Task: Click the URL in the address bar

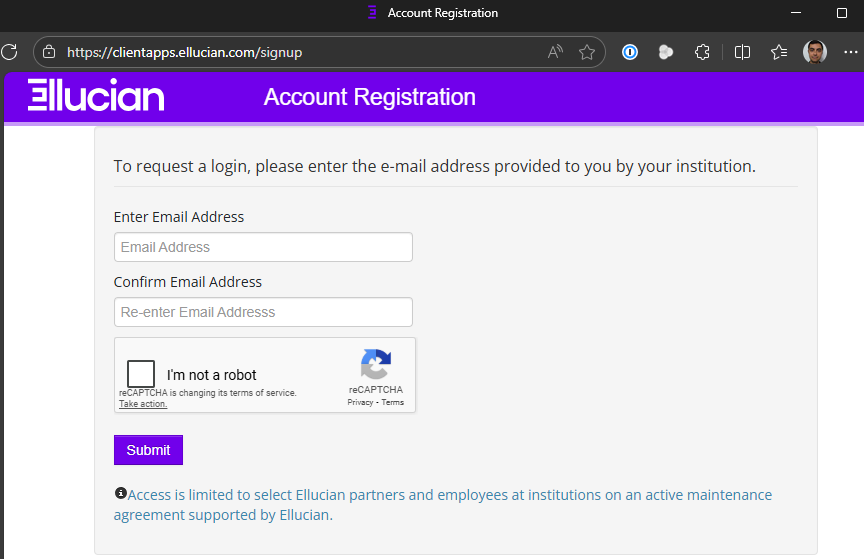Action: [x=184, y=52]
